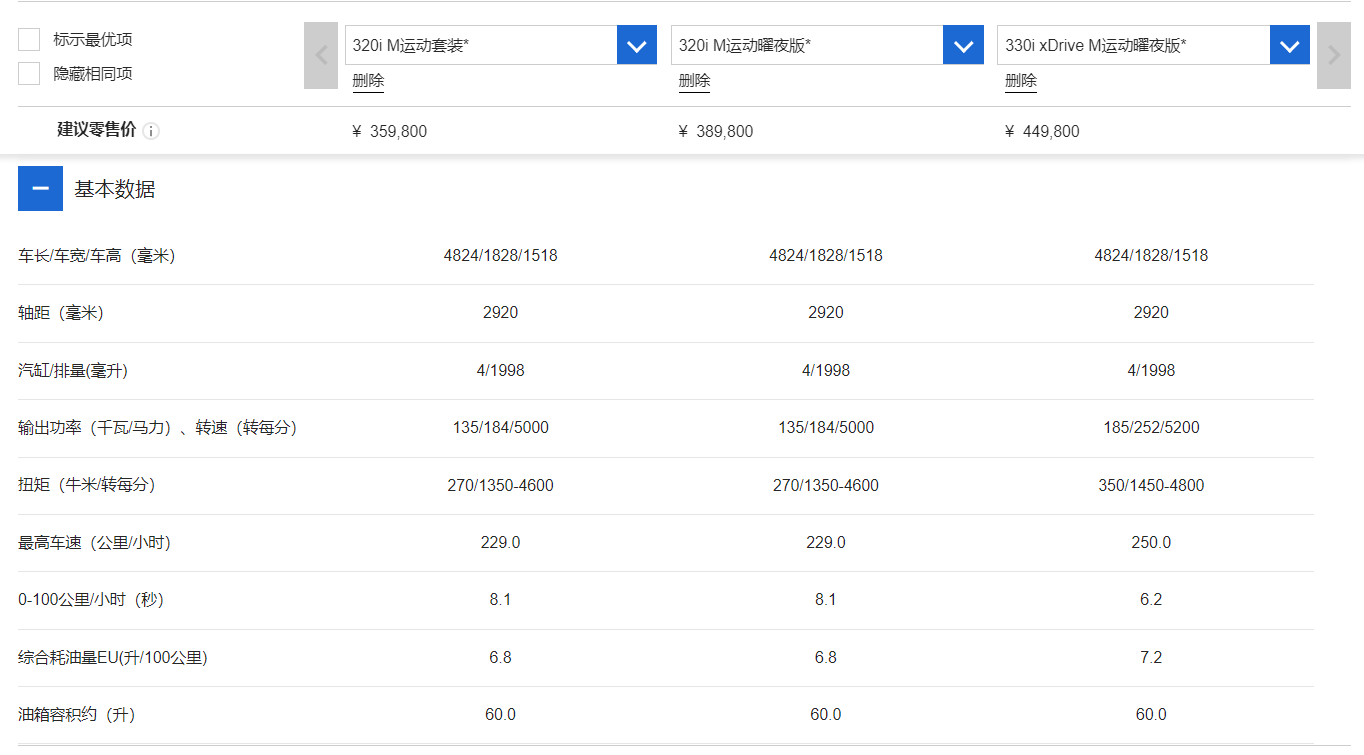The image size is (1364, 755).
Task: Click the 185/252/5200 output power value
Action: [1151, 427]
